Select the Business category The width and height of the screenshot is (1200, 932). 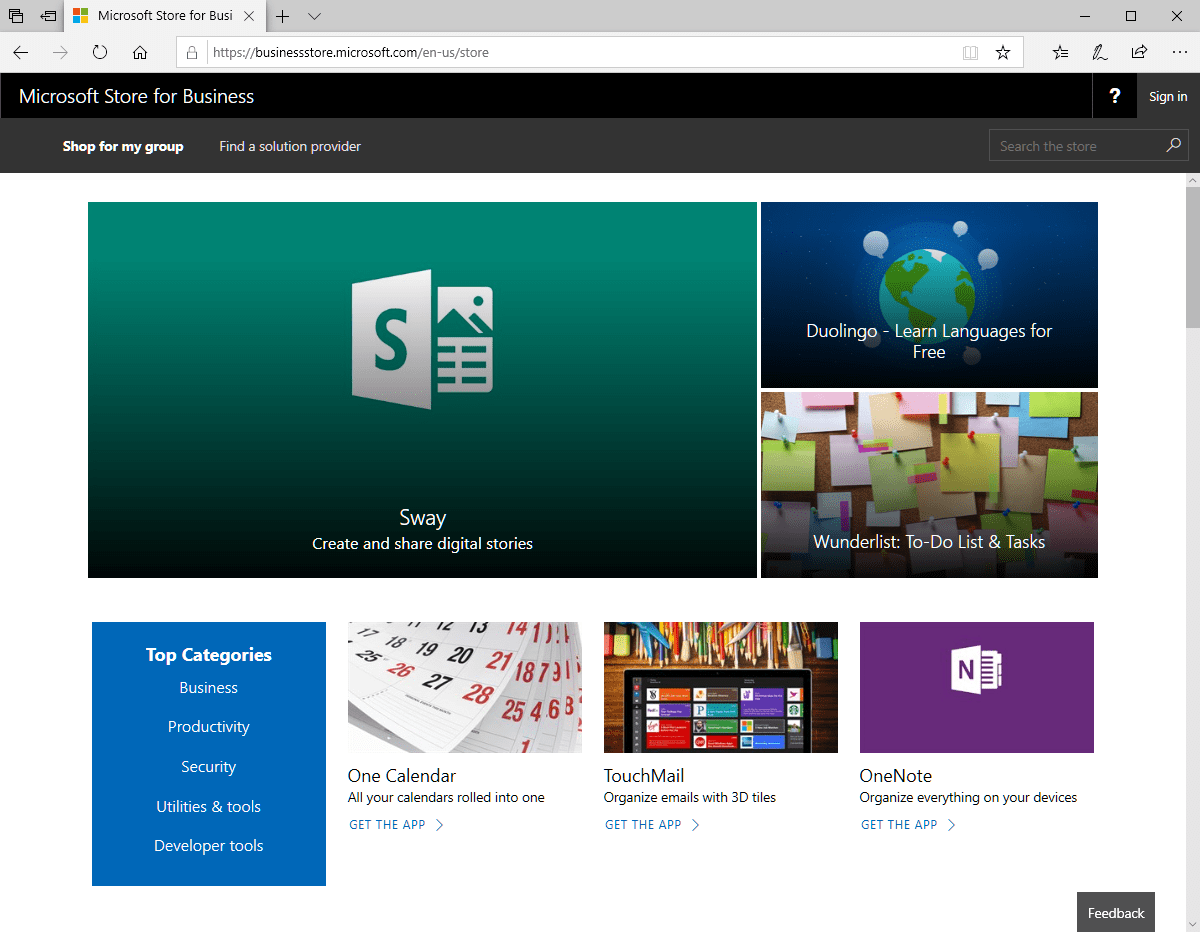209,688
